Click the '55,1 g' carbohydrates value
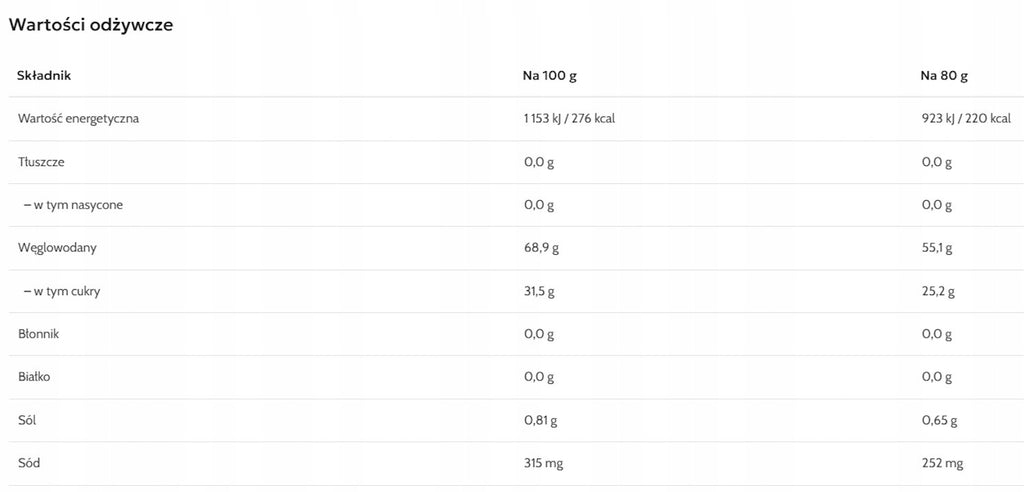1024x492 pixels. (x=938, y=248)
